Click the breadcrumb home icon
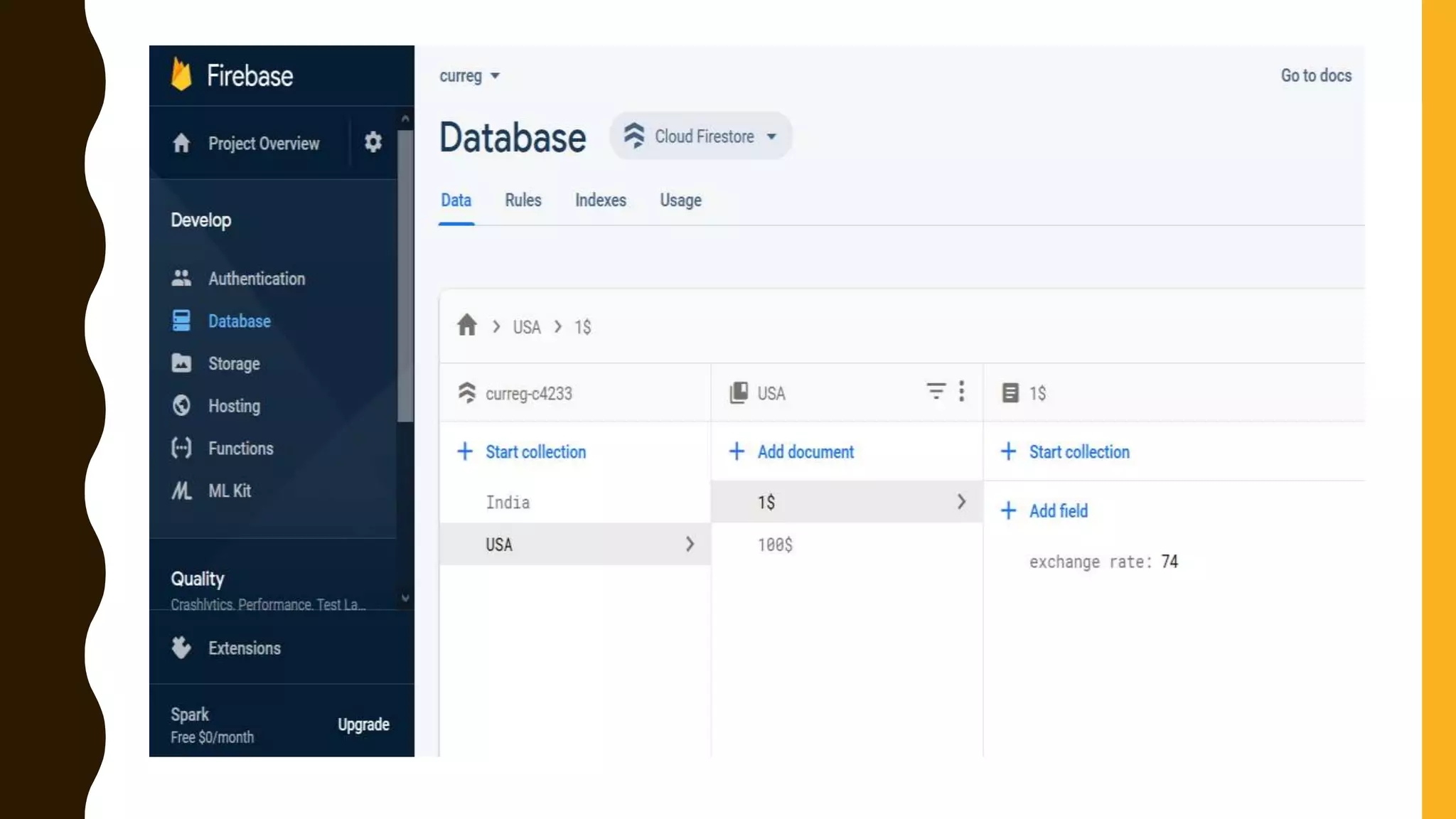The width and height of the screenshot is (1456, 819). [466, 326]
